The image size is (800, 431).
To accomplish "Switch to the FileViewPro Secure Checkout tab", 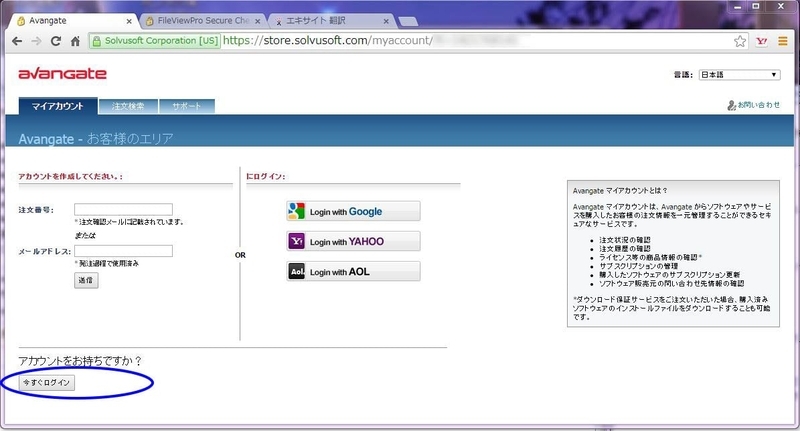I will [x=202, y=21].
